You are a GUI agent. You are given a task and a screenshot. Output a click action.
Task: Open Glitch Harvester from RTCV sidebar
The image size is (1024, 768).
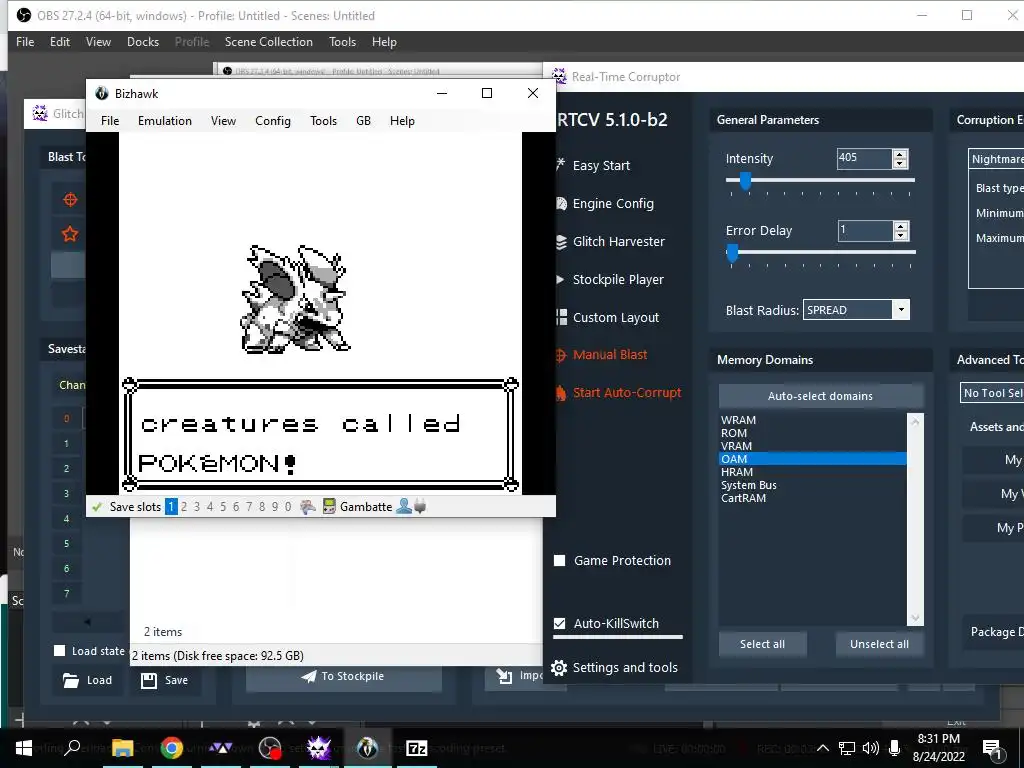click(610, 241)
